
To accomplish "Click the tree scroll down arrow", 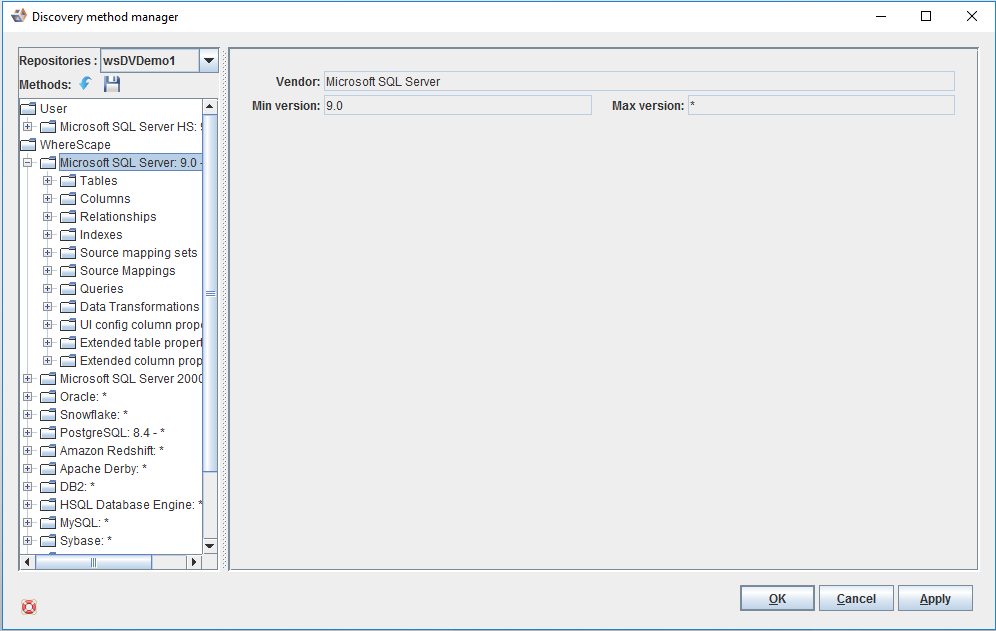I will click(210, 546).
